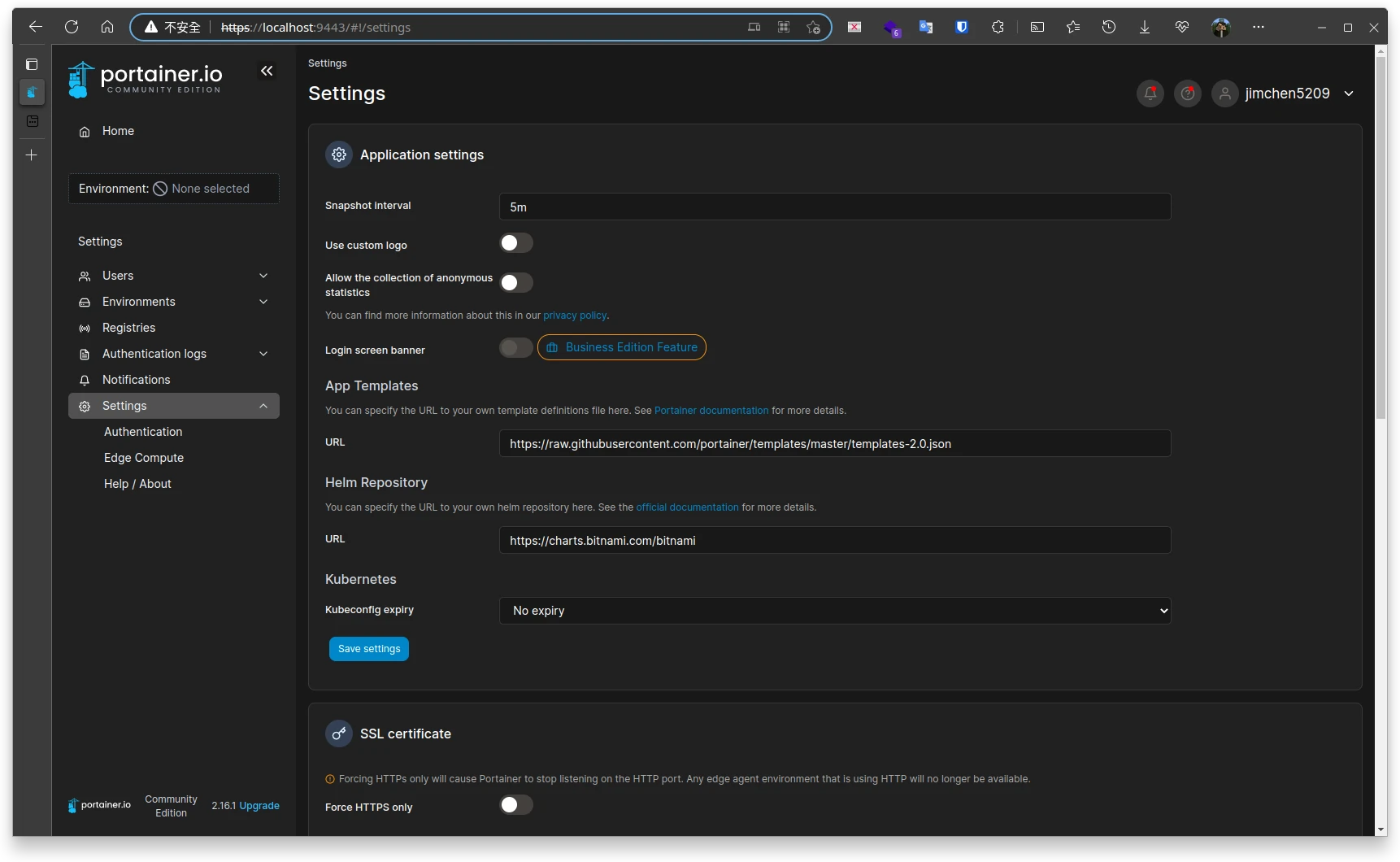
Task: Open the notifications bell icon in header
Action: coord(1150,94)
